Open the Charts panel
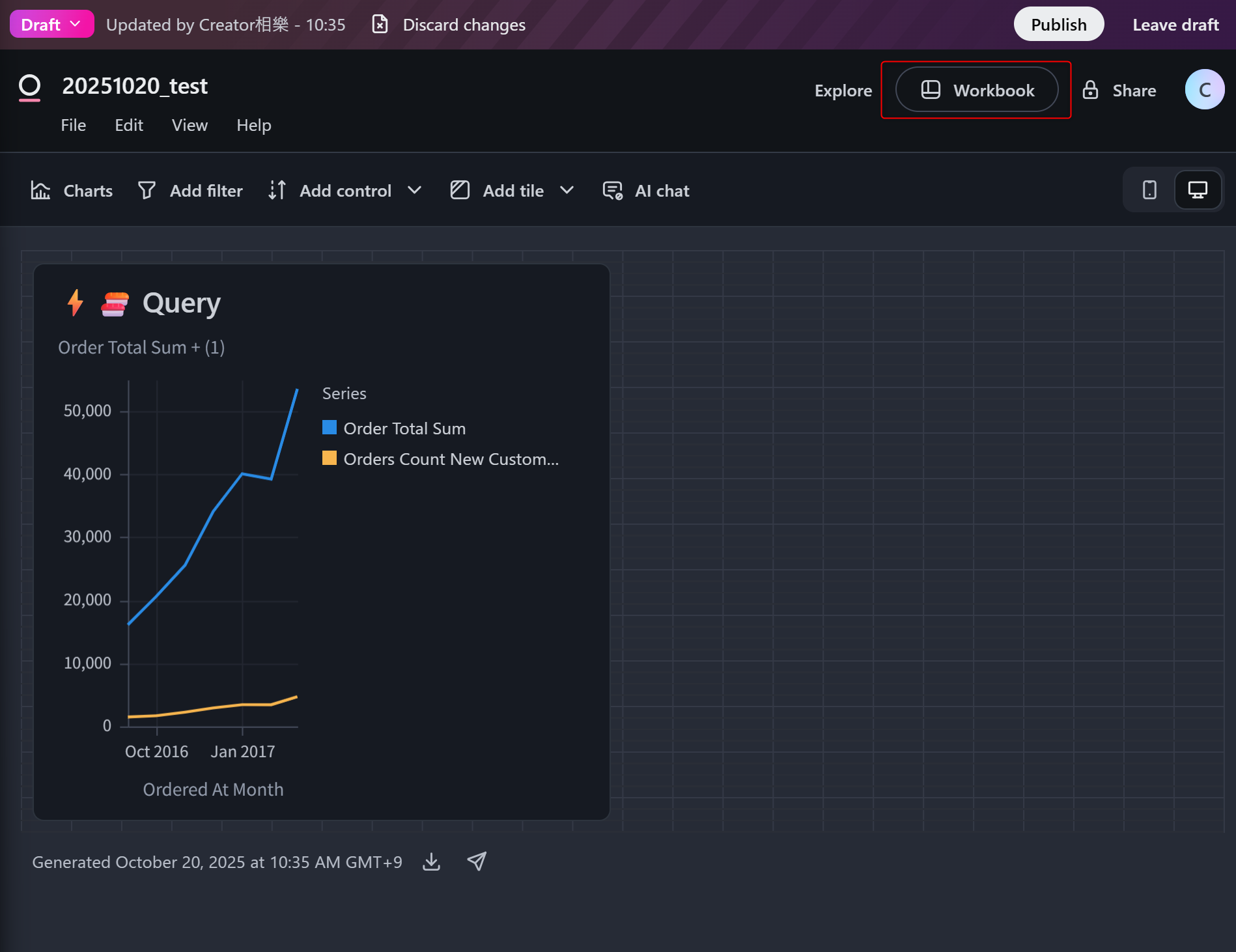Screen dimensions: 1236x952 click(72, 191)
